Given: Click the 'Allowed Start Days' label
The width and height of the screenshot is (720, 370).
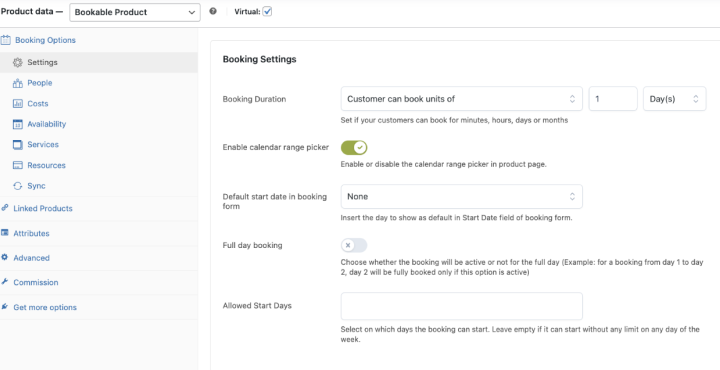Looking at the screenshot, I should (257, 305).
